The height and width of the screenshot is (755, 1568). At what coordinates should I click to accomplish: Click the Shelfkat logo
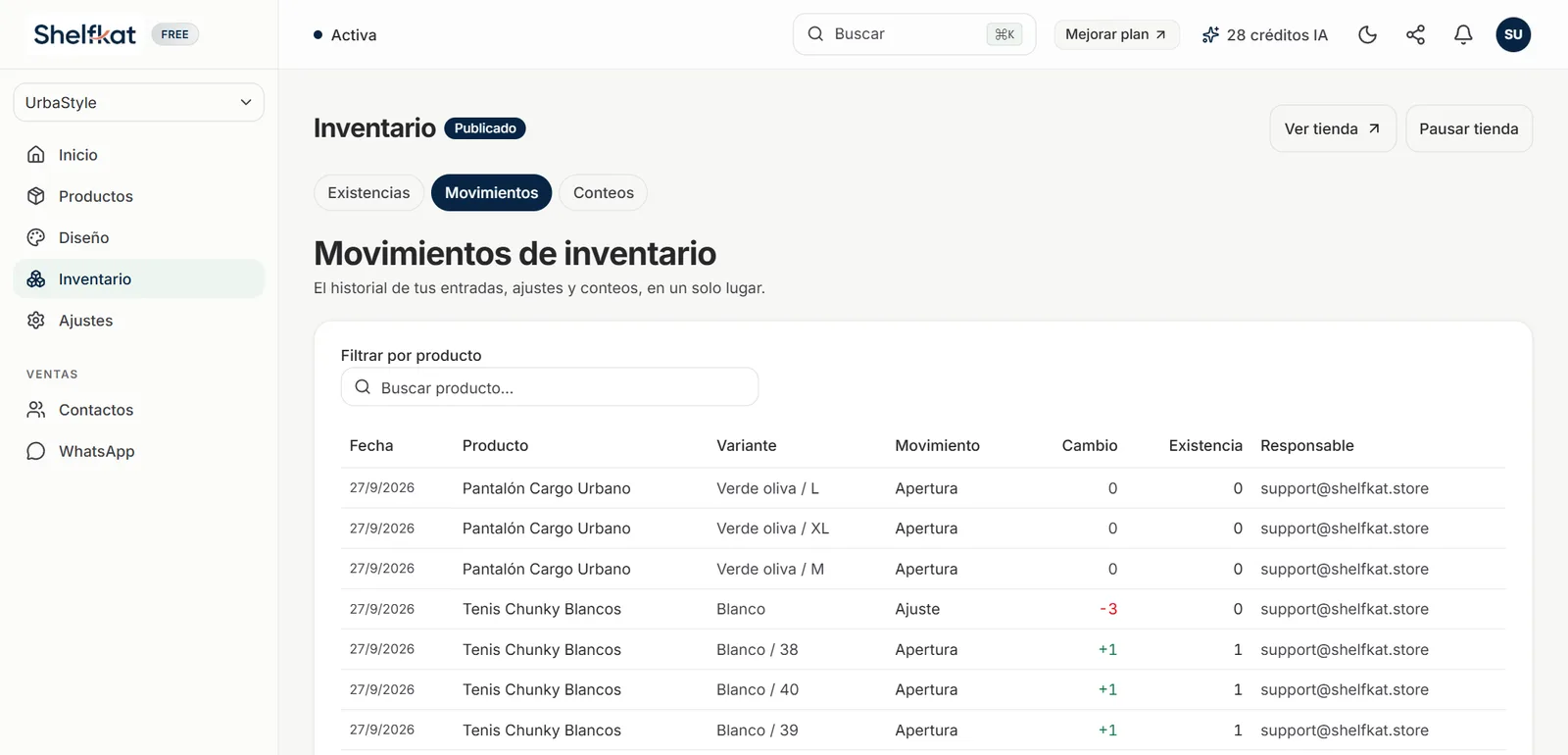85,34
